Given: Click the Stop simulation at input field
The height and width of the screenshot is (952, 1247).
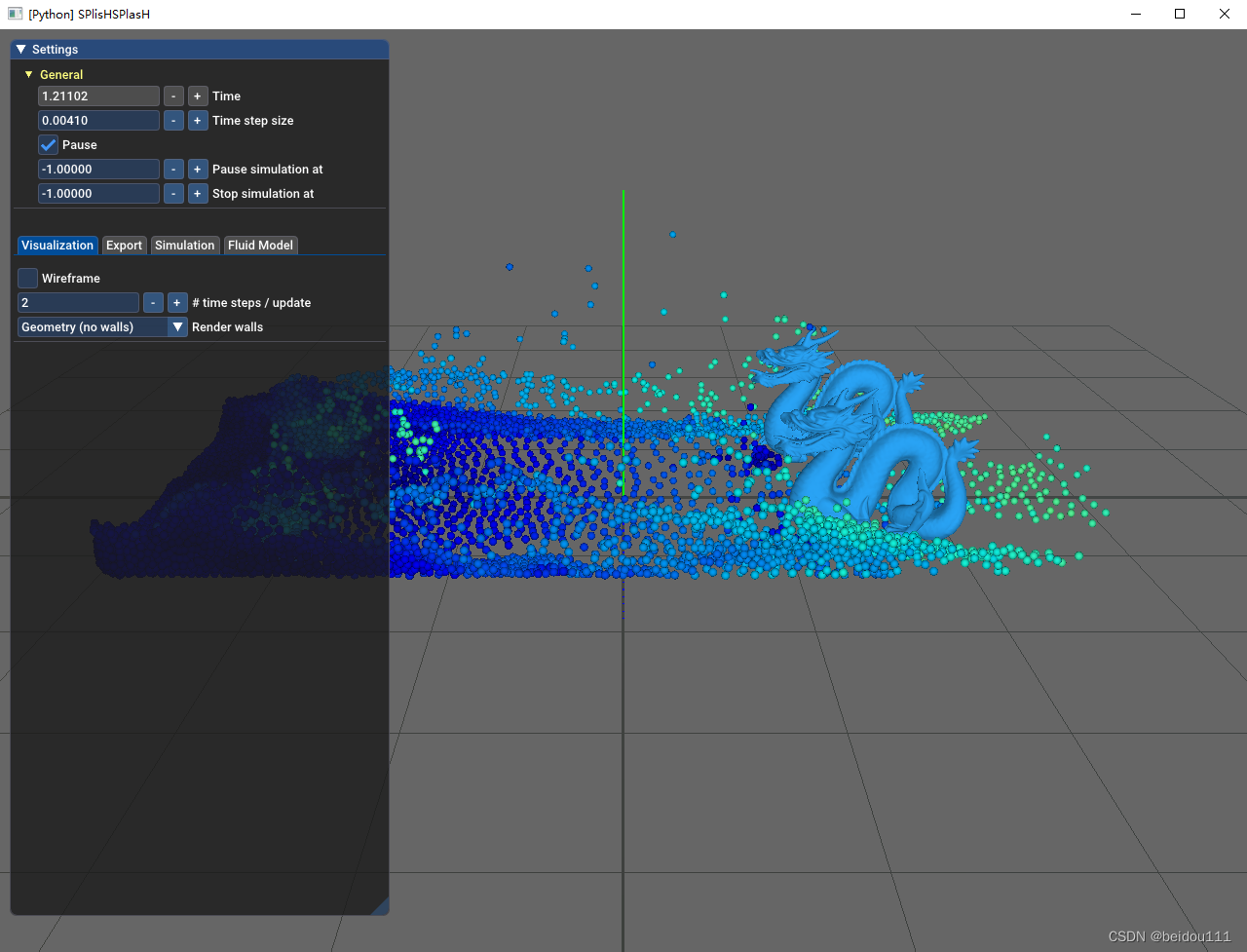Looking at the screenshot, I should (97, 193).
